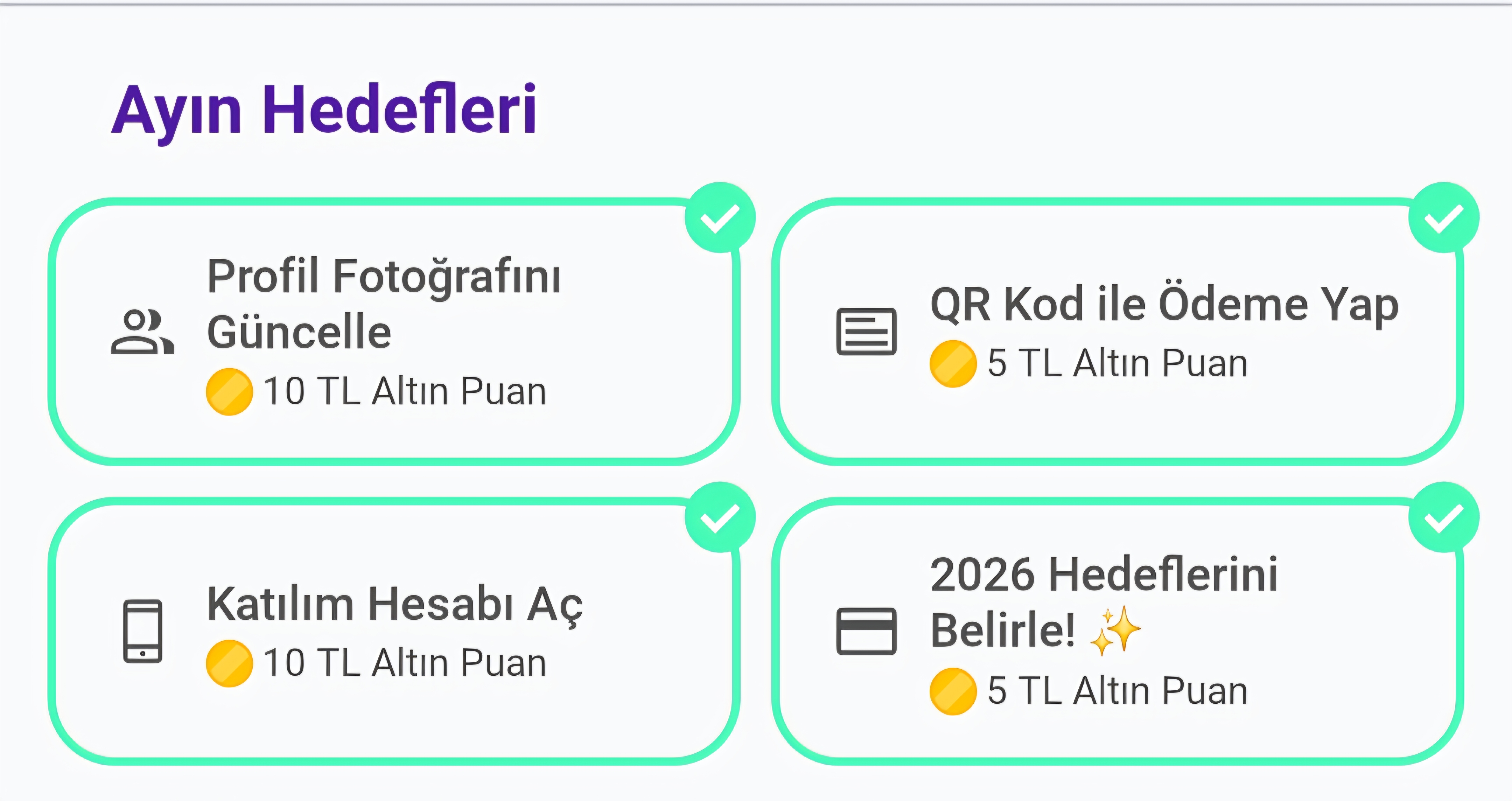Open the Katılım Hesabı Aç goal title
The image size is (1512, 801).
(x=395, y=604)
